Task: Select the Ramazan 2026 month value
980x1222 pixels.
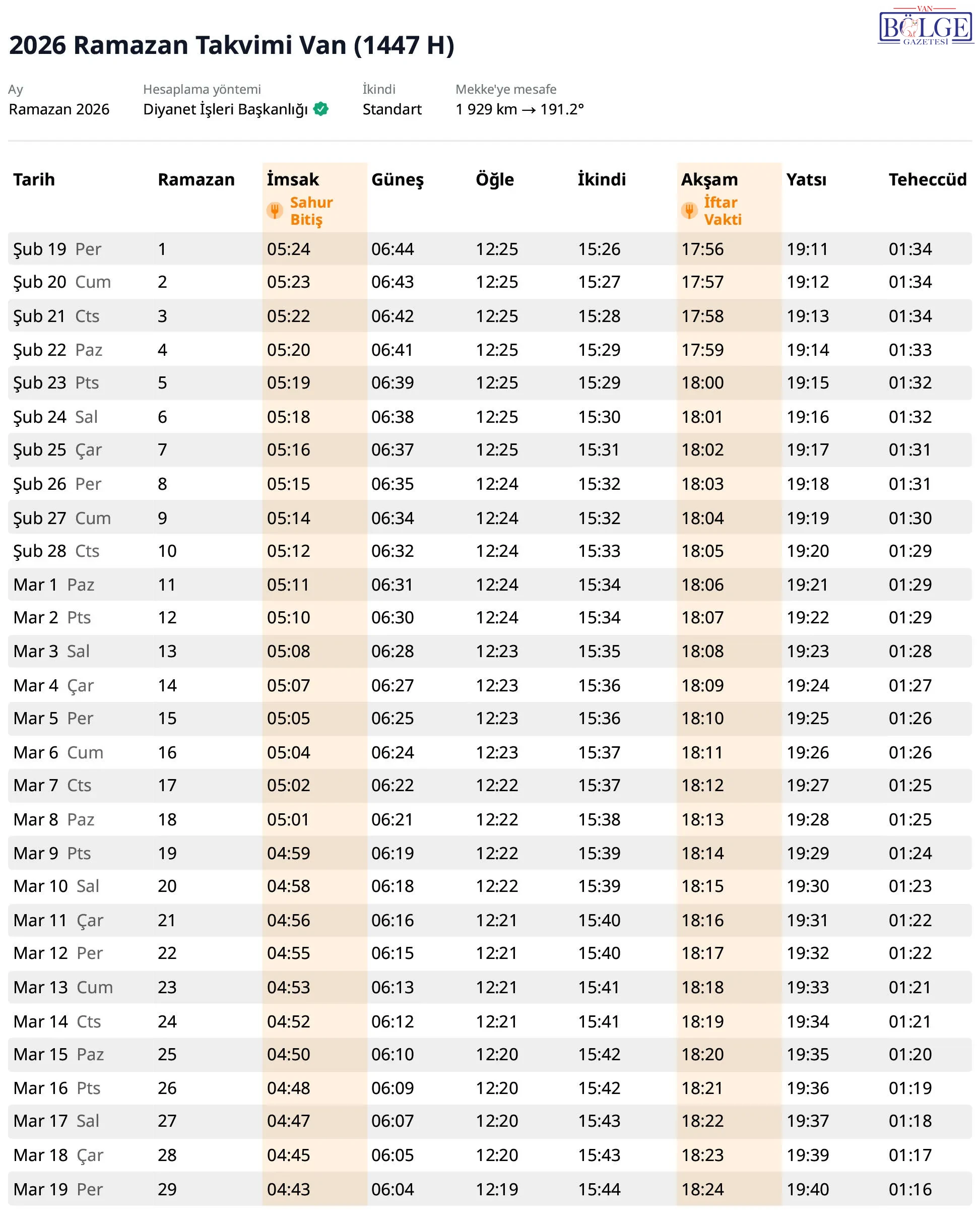Action: click(59, 109)
